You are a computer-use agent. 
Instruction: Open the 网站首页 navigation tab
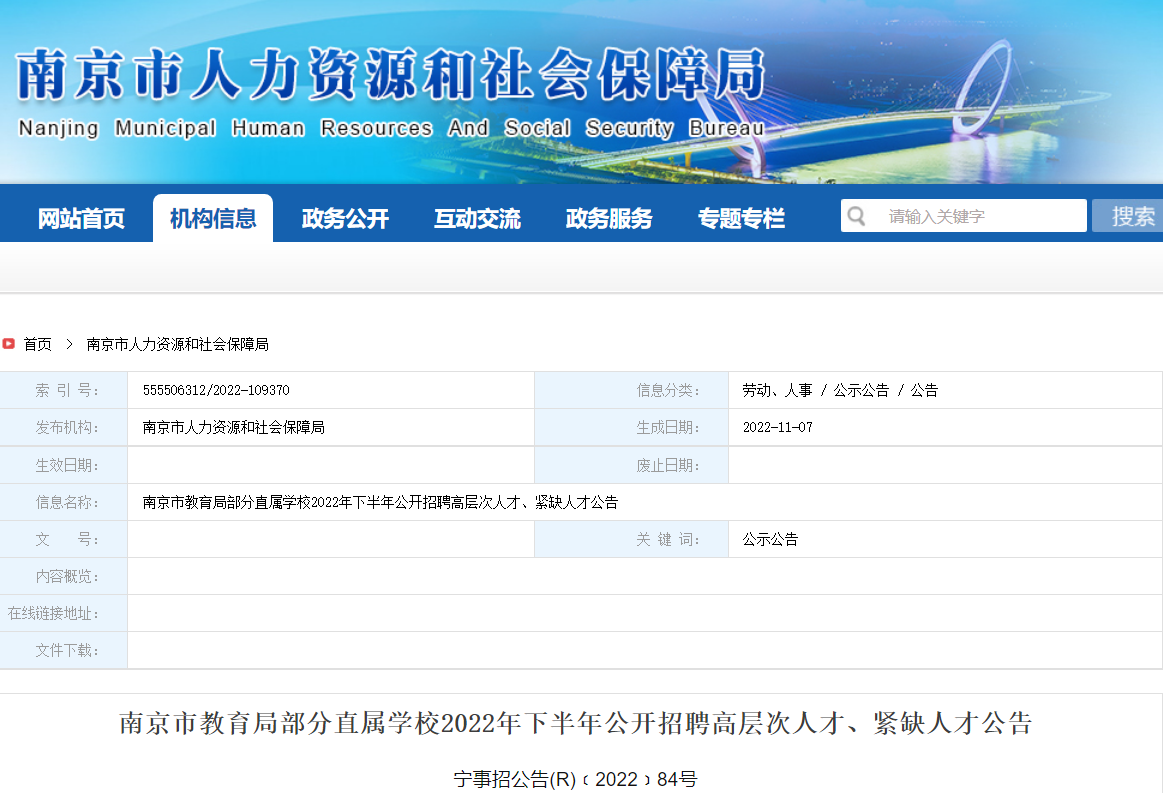[82, 218]
